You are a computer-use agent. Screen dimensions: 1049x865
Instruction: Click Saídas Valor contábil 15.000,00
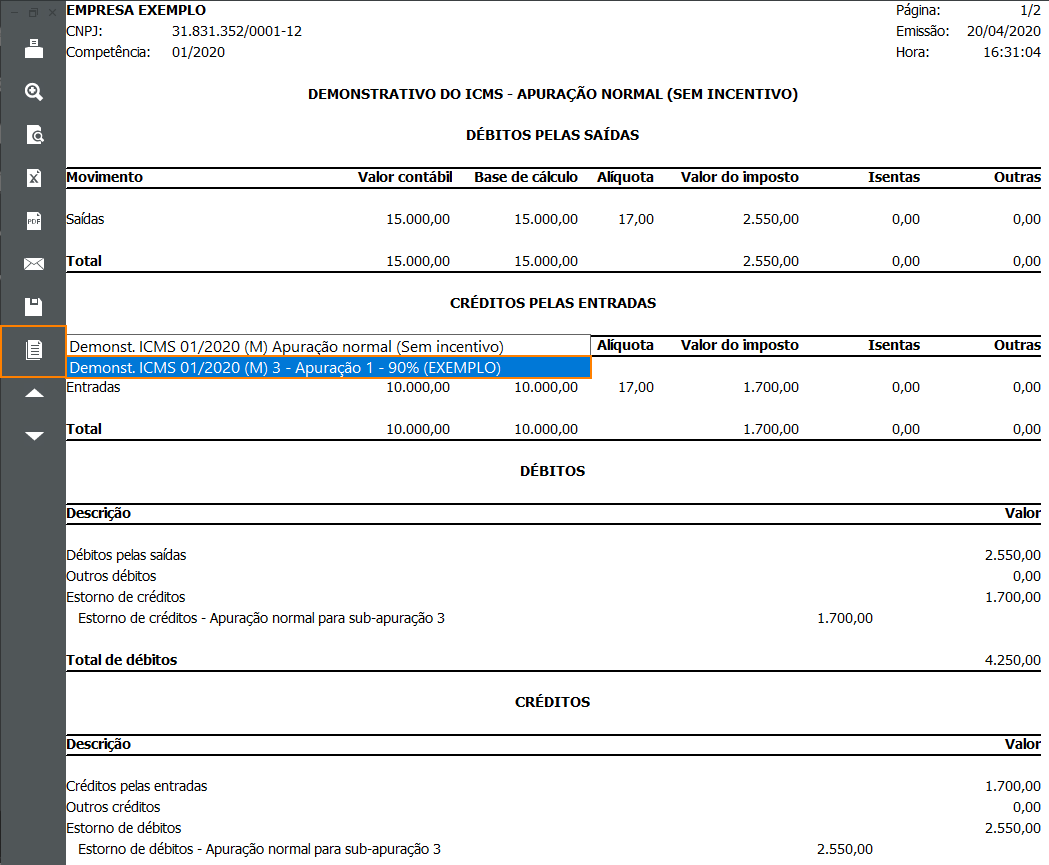417,219
